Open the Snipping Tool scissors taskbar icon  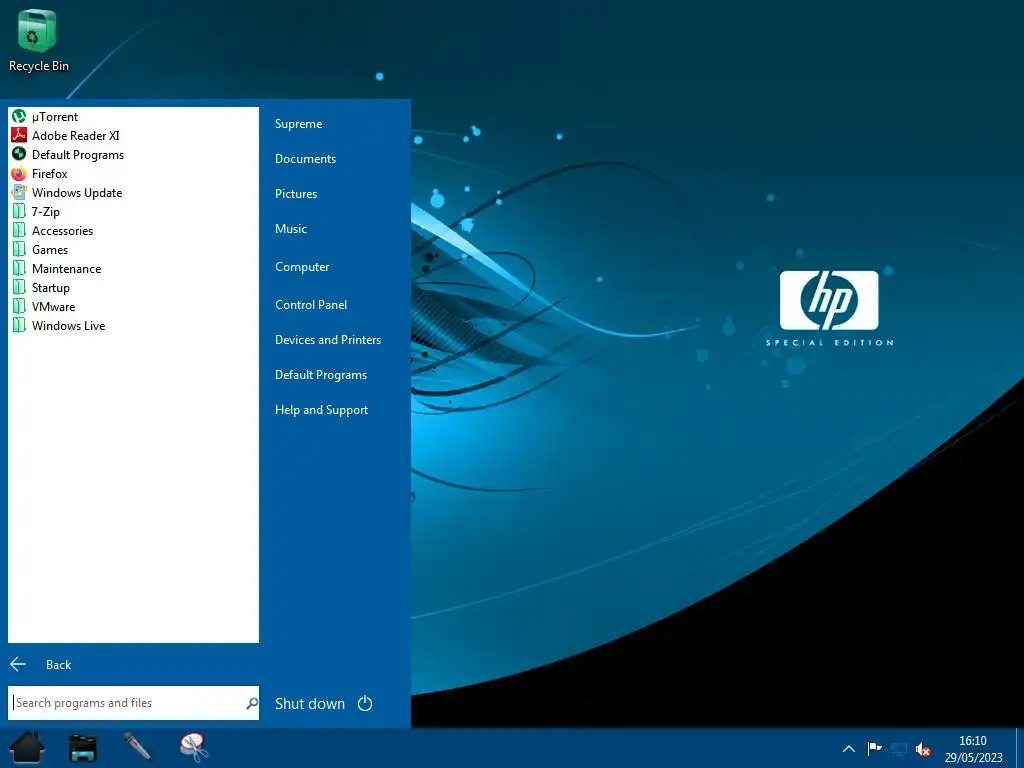pyautogui.click(x=194, y=748)
